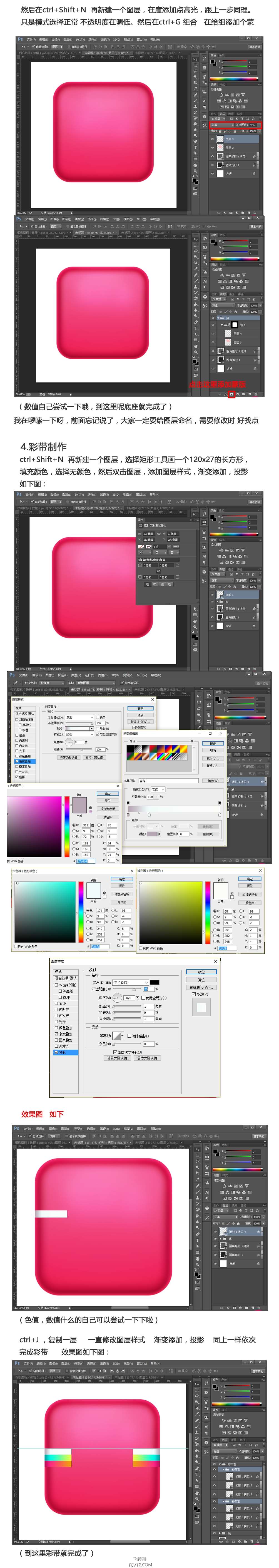
Task: Enable 使用全局光 checkbox in Drop Shadow dialog
Action: pos(144,998)
